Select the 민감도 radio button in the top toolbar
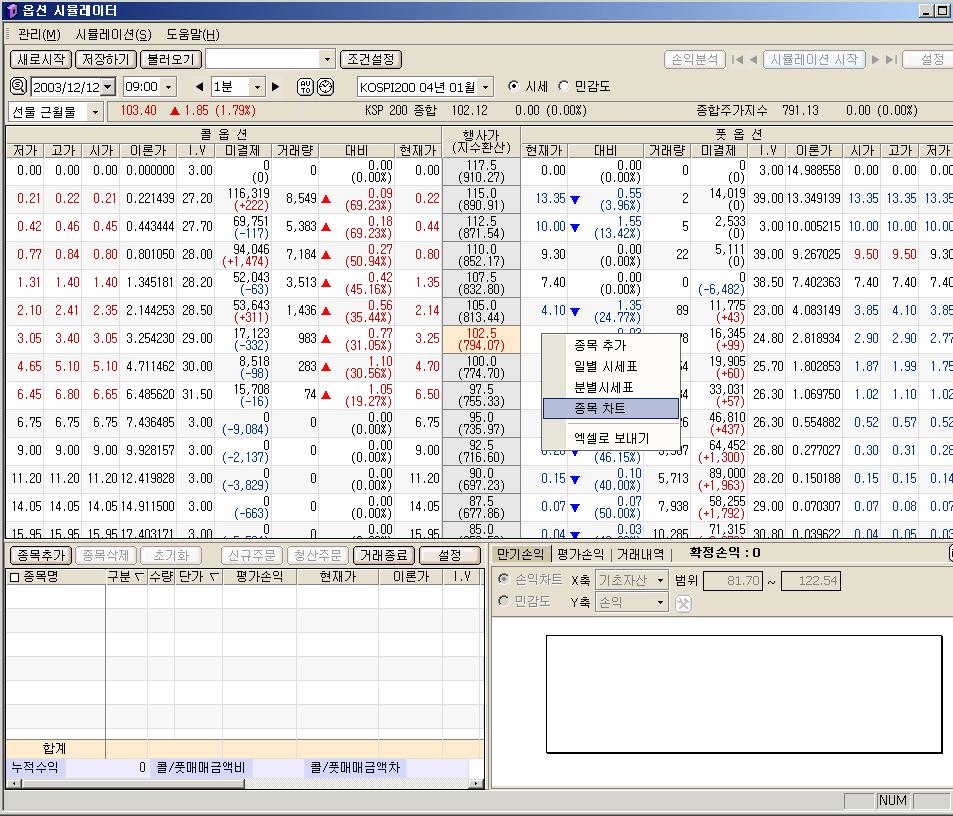The image size is (953, 816). pos(563,87)
